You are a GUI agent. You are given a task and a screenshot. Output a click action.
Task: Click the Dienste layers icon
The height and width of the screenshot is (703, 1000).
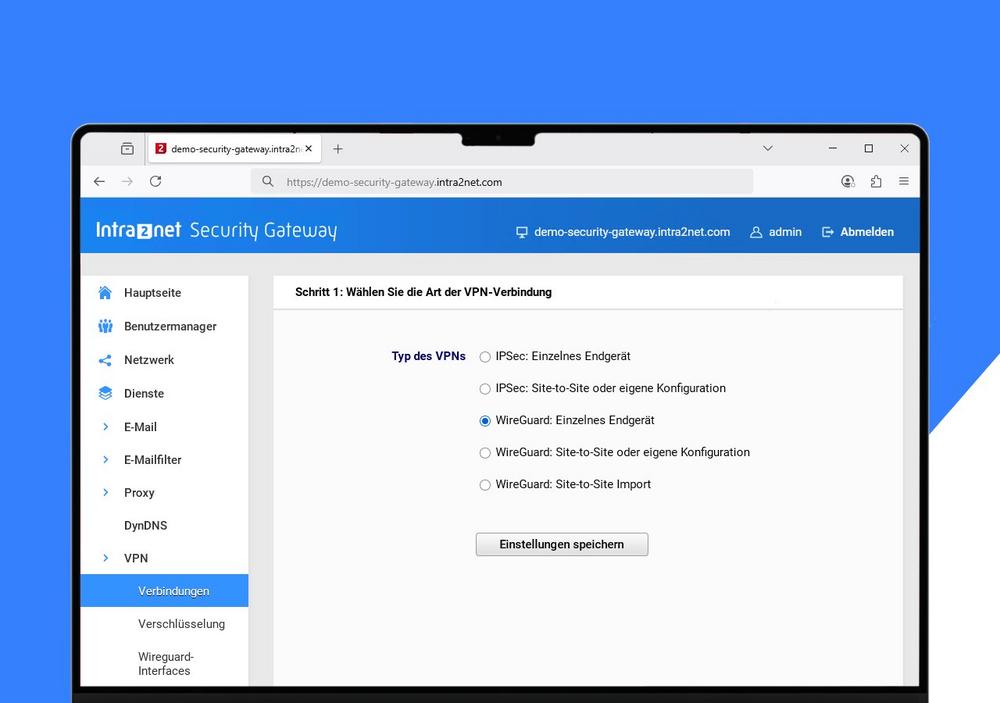(105, 393)
